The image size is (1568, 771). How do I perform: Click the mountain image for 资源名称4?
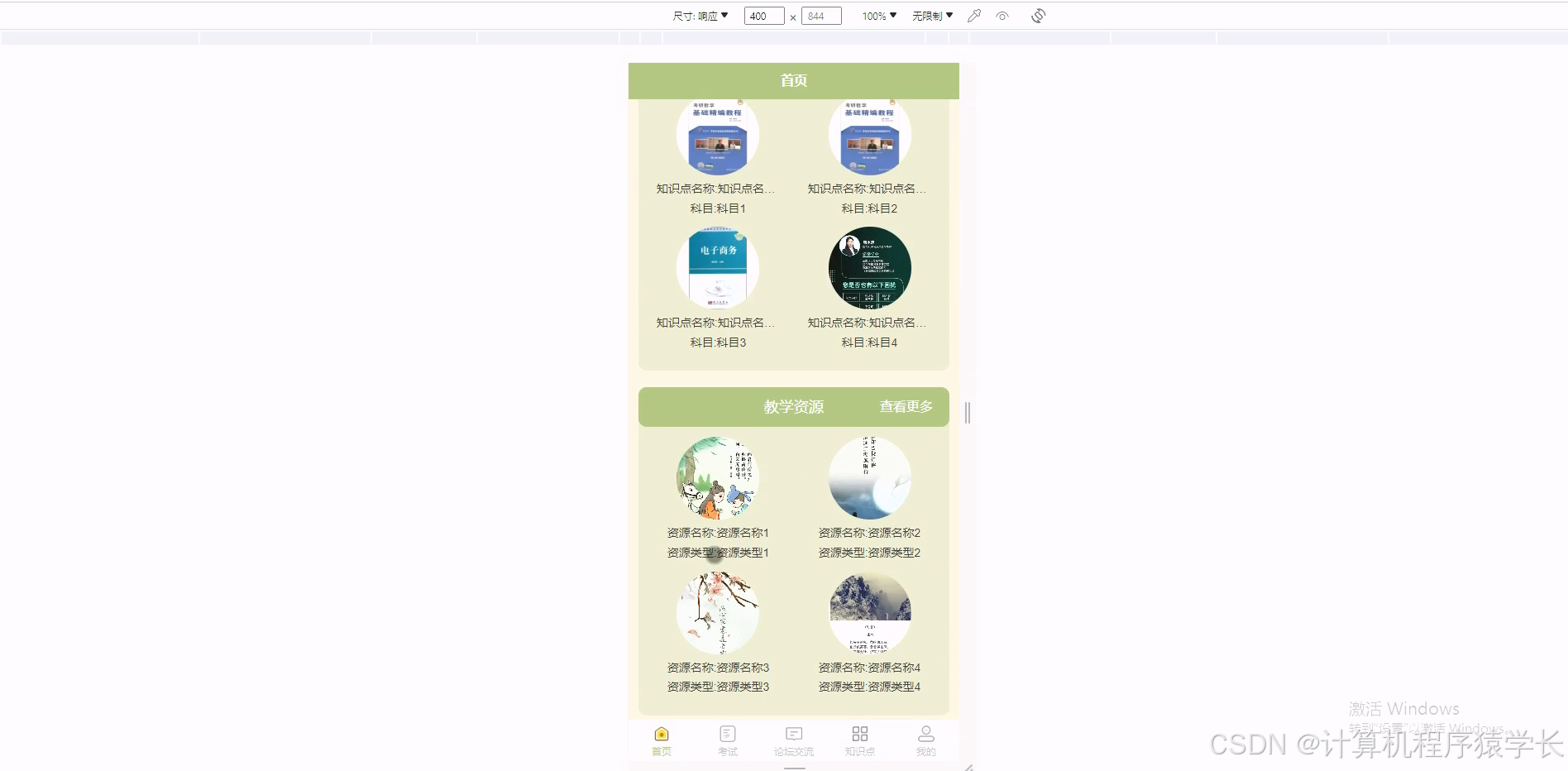click(x=869, y=611)
